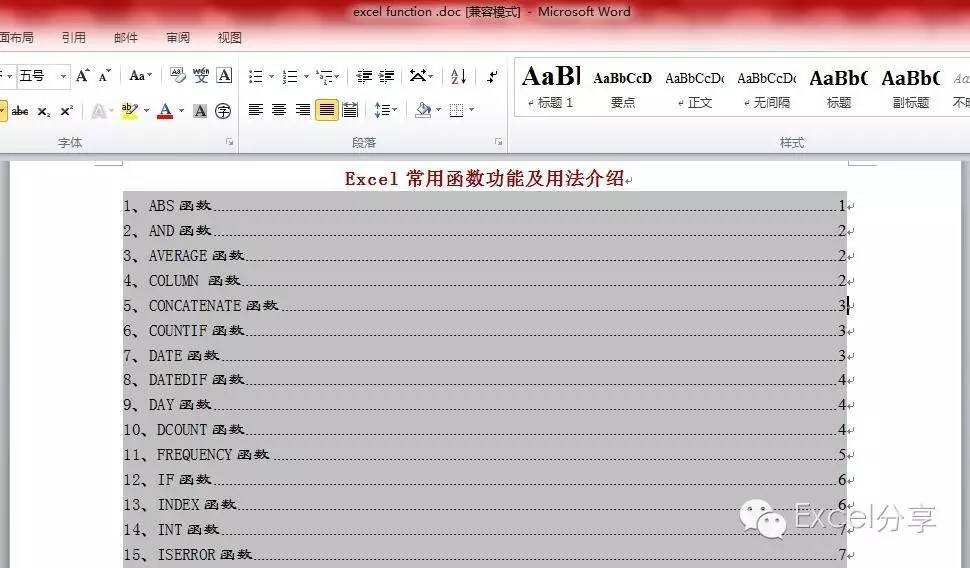Click the Character Shading gray A icon

200,111
